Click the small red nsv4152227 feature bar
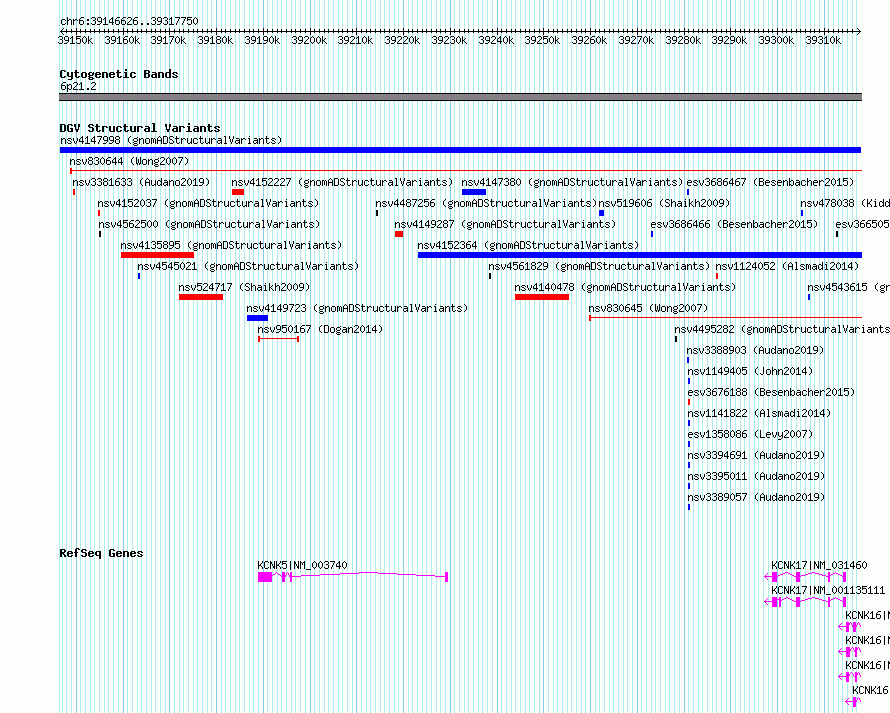The image size is (890, 713). 238,192
